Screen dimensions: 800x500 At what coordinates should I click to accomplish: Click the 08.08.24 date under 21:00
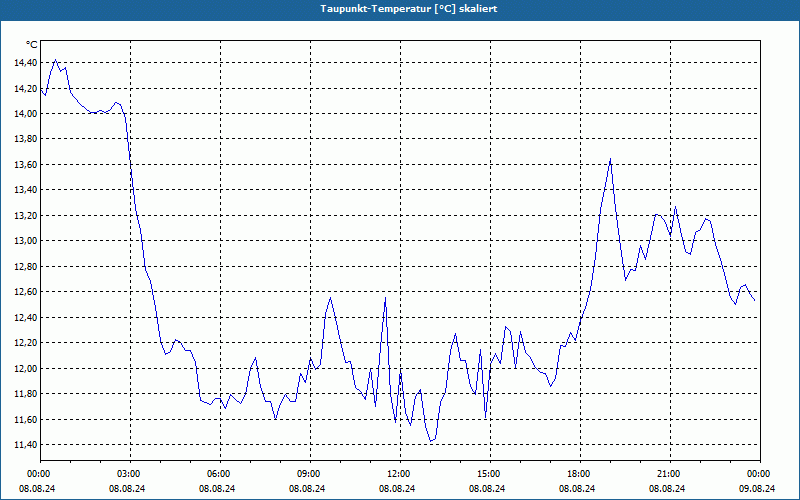(x=668, y=488)
